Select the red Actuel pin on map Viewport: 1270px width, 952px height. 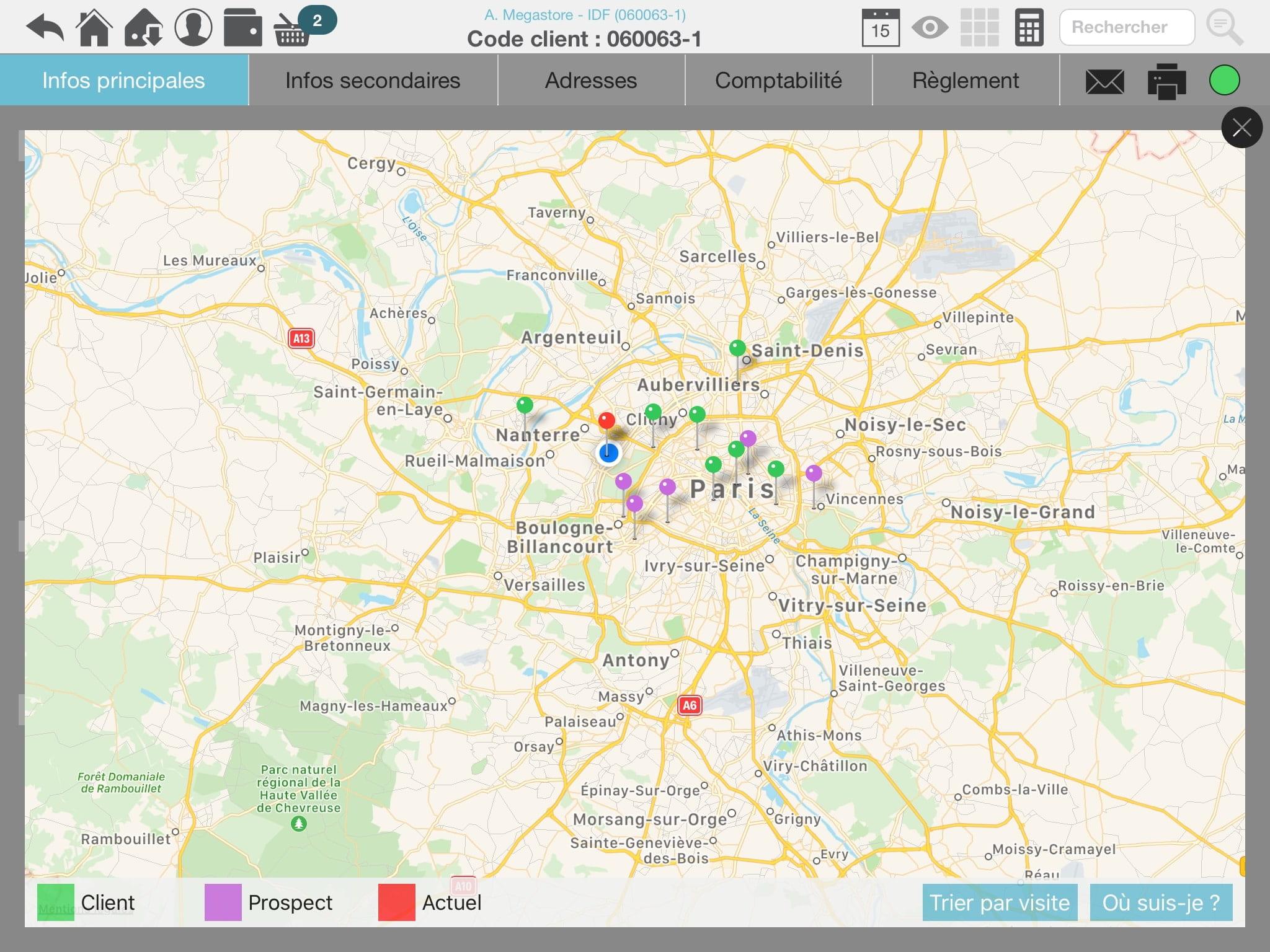coord(606,421)
